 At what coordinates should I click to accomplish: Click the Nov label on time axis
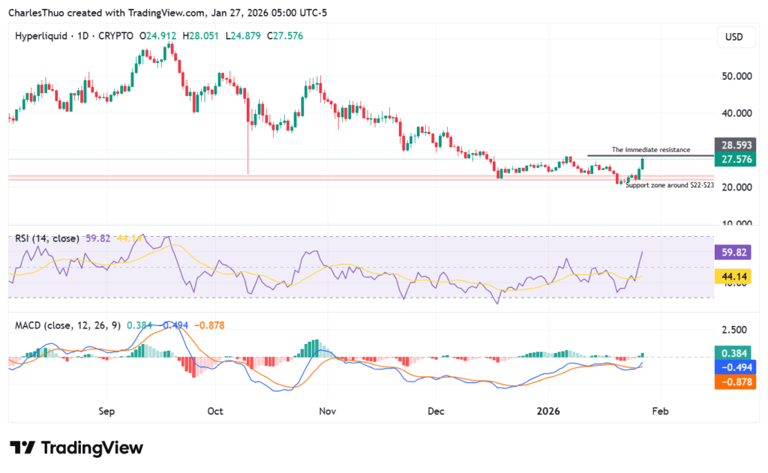(327, 411)
